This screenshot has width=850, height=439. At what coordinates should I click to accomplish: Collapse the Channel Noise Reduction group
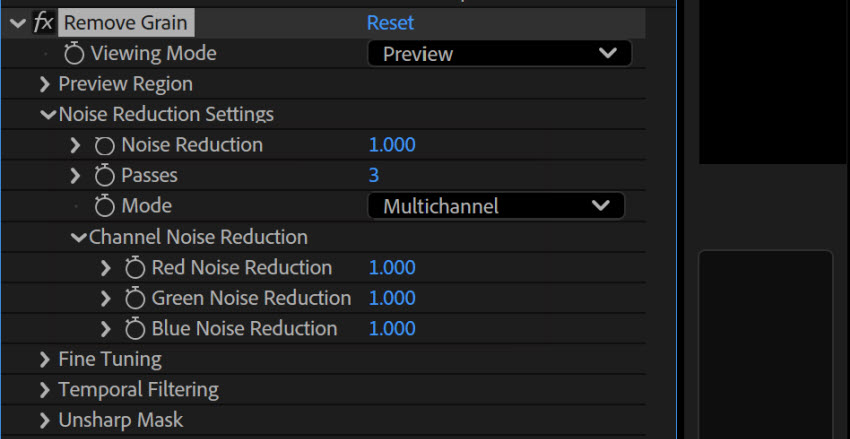tap(79, 237)
